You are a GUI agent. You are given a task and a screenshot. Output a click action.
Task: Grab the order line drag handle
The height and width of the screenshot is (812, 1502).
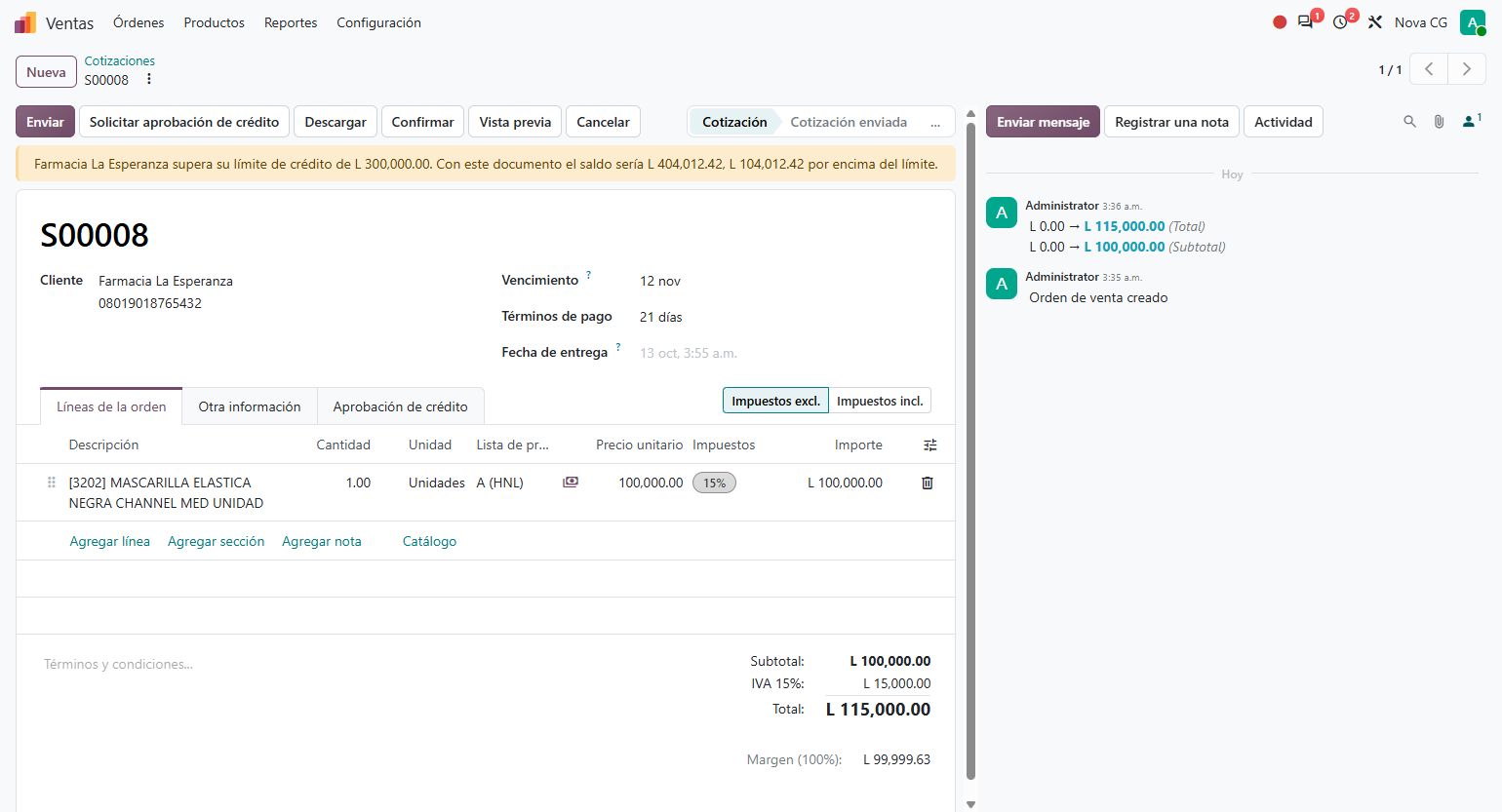(x=52, y=483)
